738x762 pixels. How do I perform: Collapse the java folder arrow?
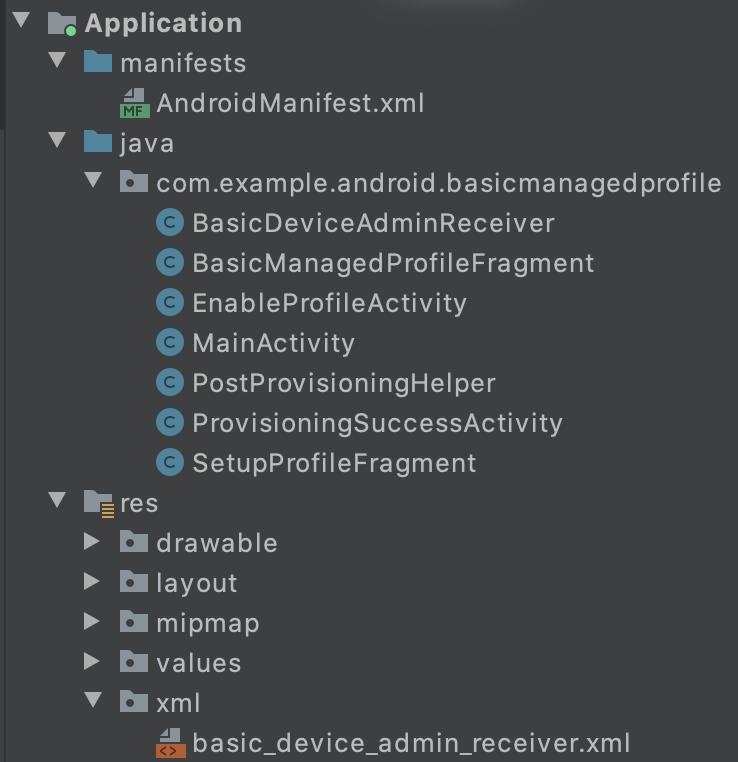57,140
